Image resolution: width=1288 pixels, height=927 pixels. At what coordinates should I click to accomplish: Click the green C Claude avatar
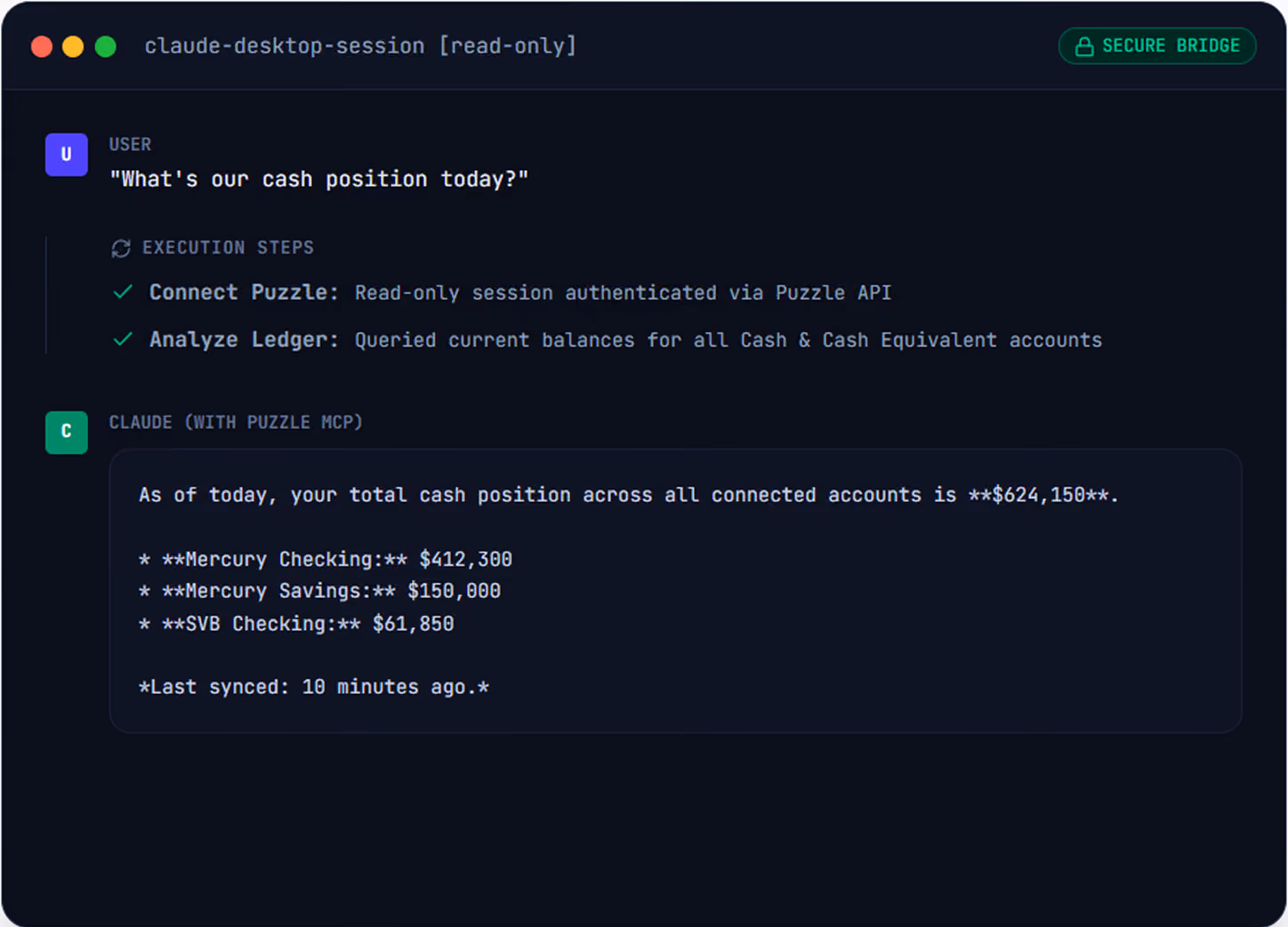67,432
